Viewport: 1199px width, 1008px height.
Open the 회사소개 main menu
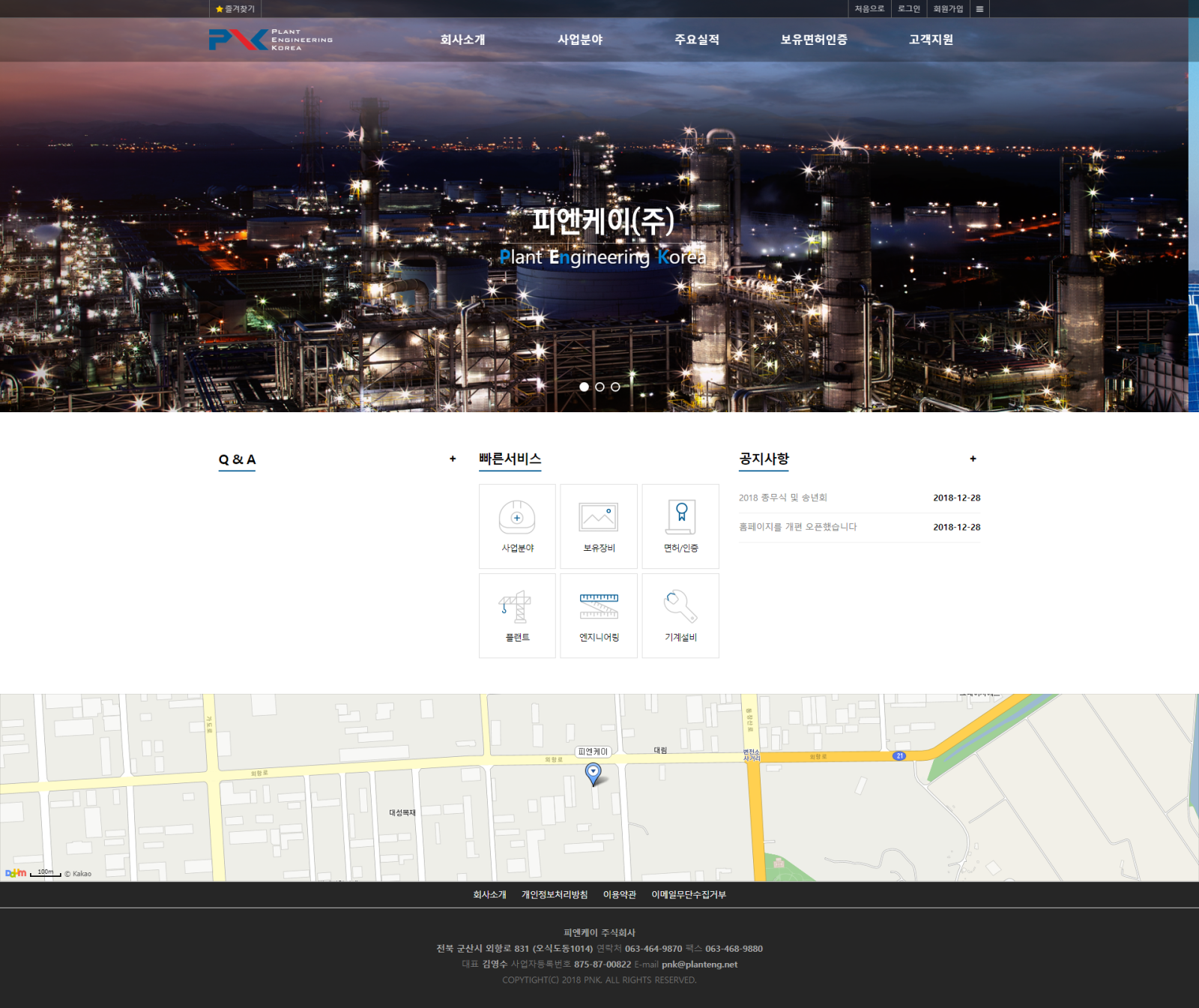[x=462, y=40]
